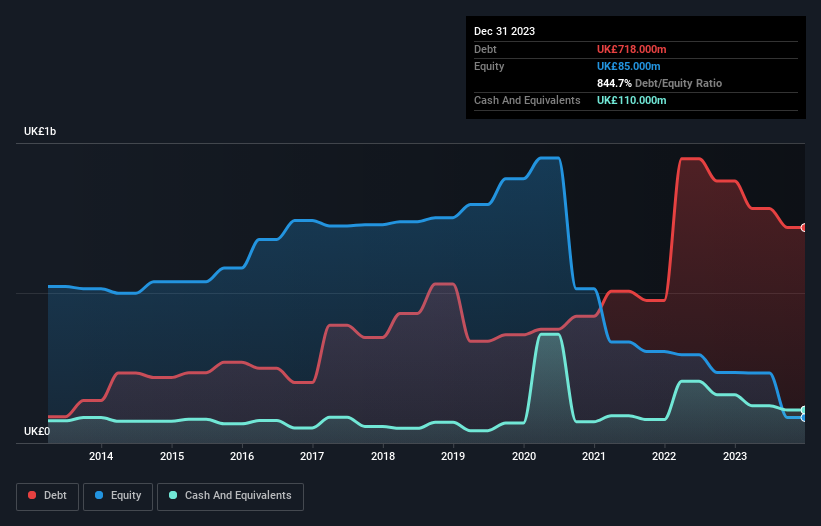
Task: Toggle the Equity series legend button
Action: point(118,496)
